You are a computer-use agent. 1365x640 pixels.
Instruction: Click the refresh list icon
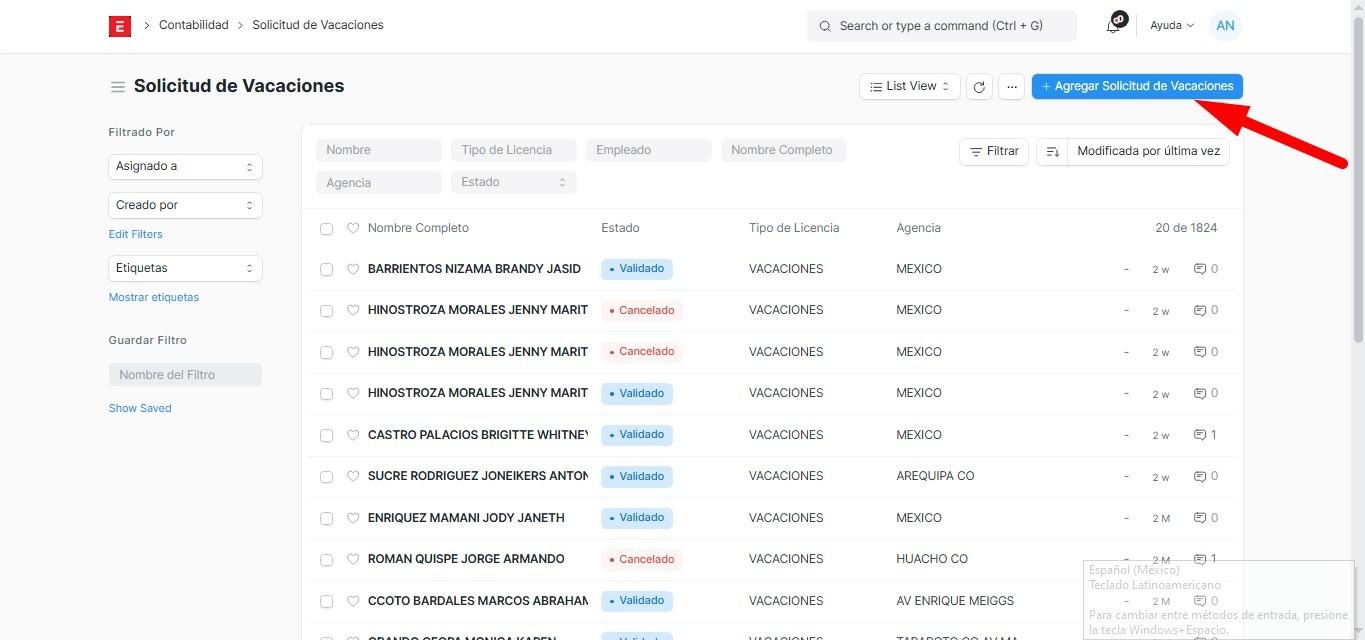click(979, 87)
